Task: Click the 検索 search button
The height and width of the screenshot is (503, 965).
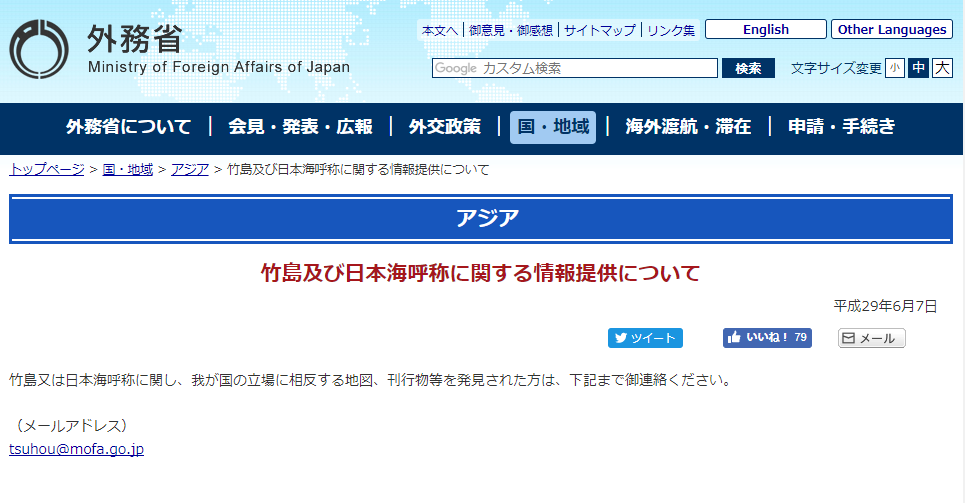Action: [x=748, y=68]
